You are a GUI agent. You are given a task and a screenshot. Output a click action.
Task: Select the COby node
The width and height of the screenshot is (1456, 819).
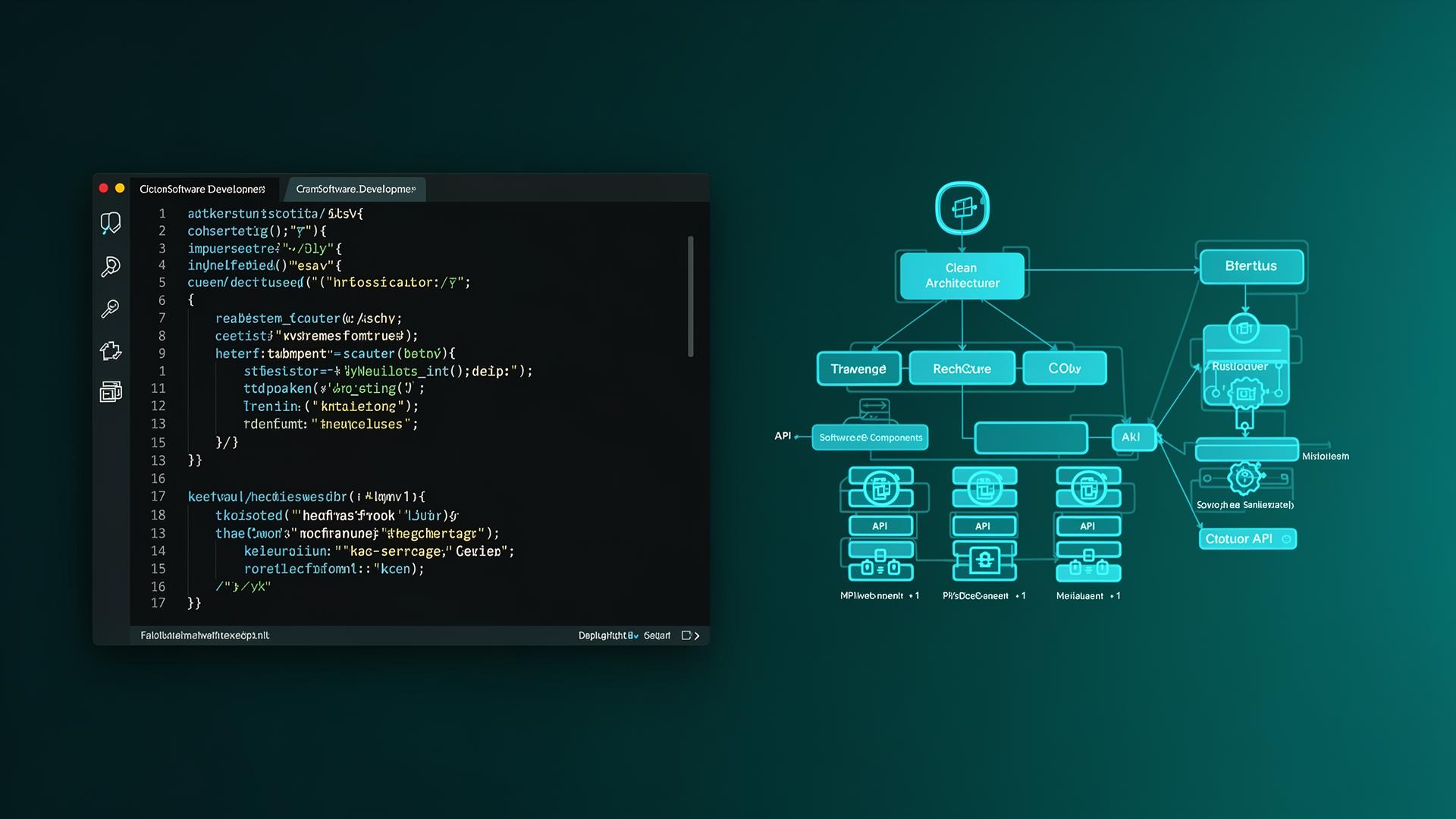[x=1065, y=369]
